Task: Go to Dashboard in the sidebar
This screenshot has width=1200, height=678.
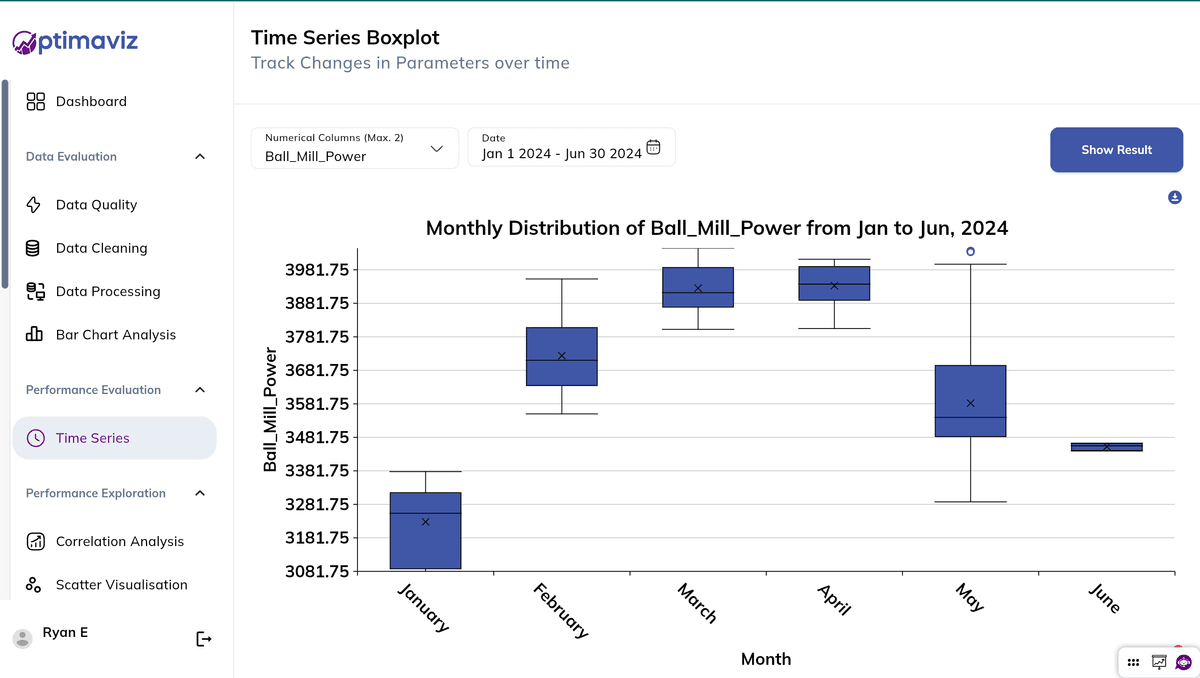Action: 91,101
